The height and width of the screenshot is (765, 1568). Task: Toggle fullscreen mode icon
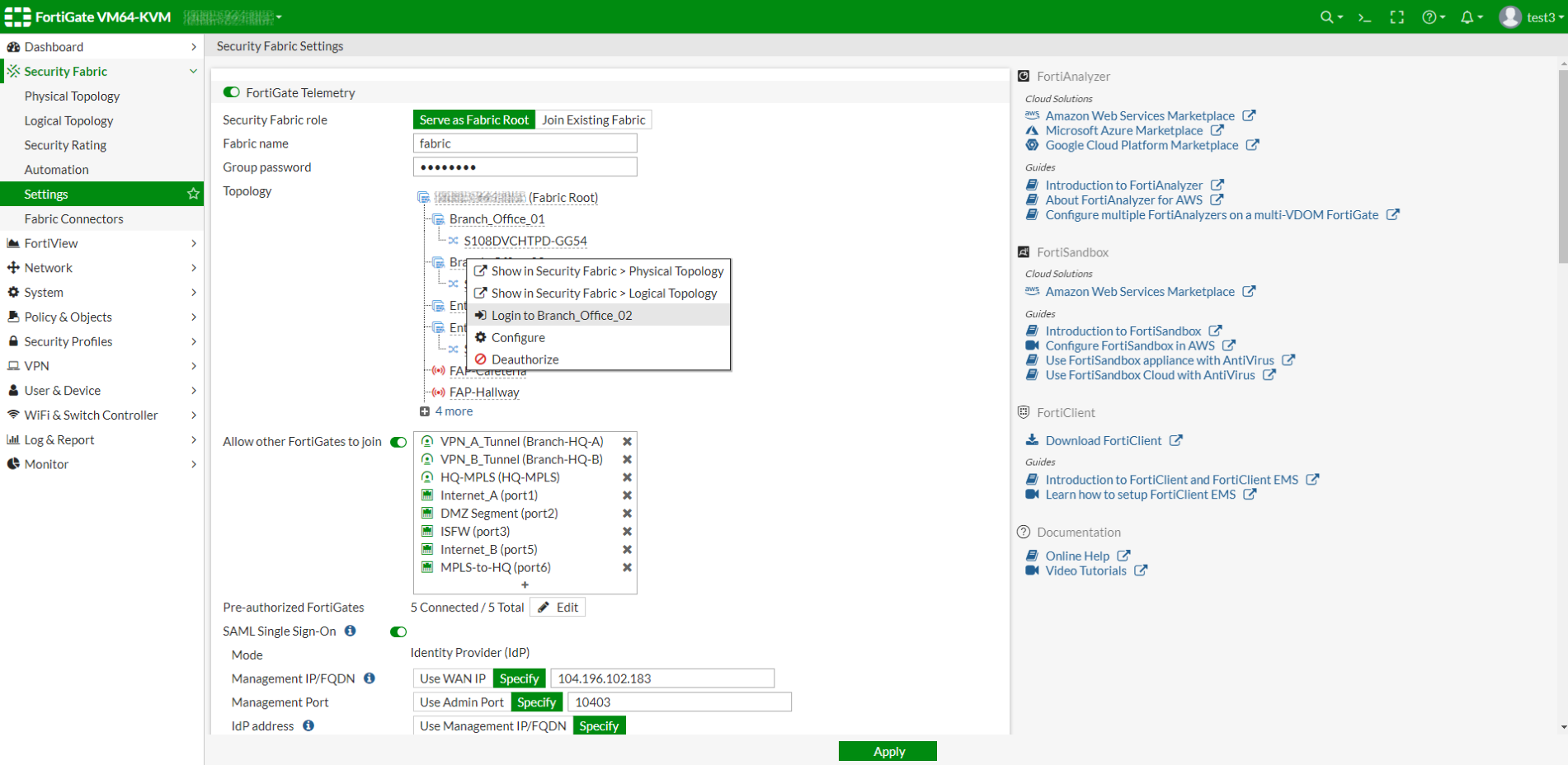[1397, 17]
